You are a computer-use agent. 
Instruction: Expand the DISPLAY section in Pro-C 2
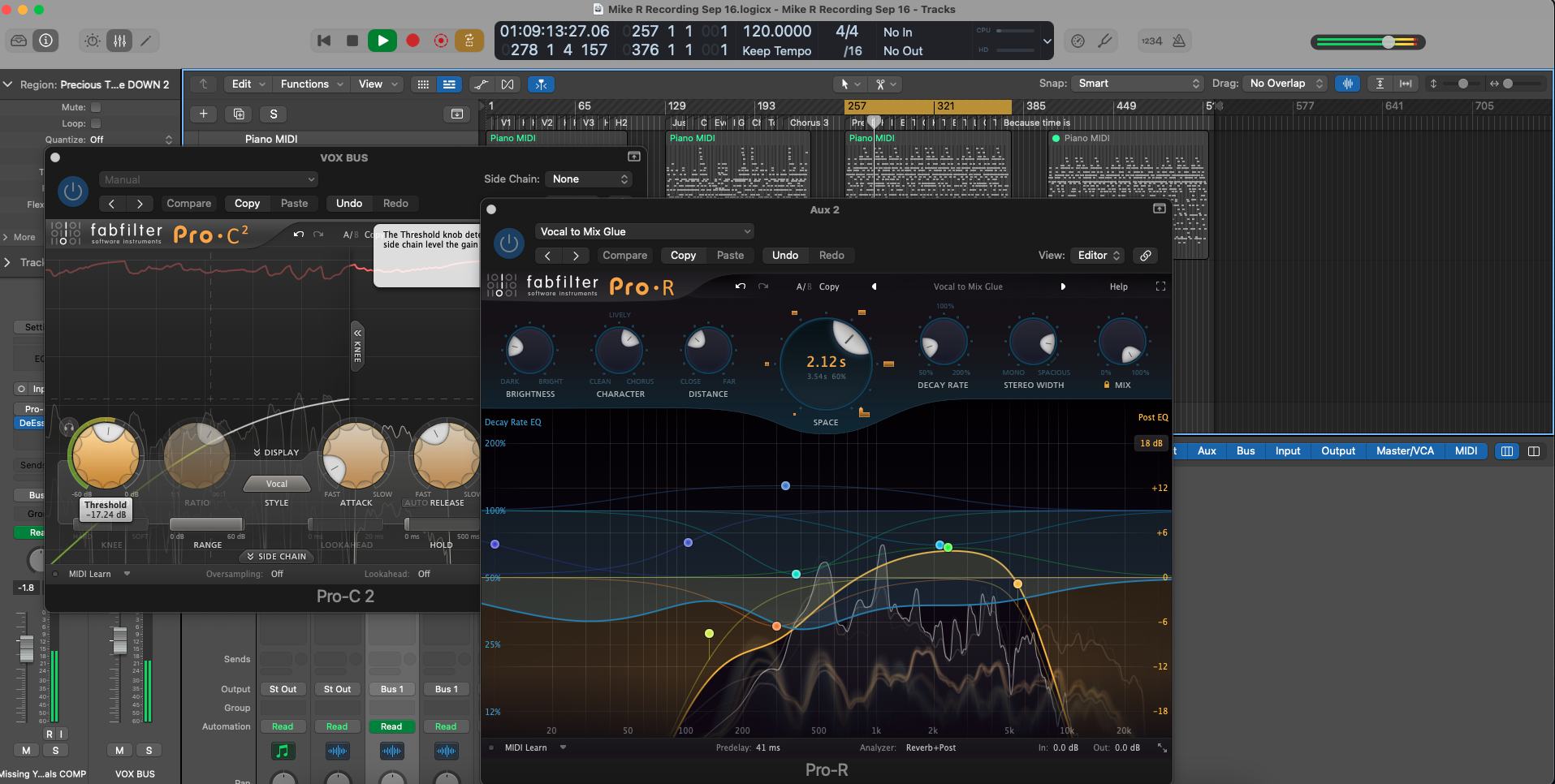coord(277,453)
